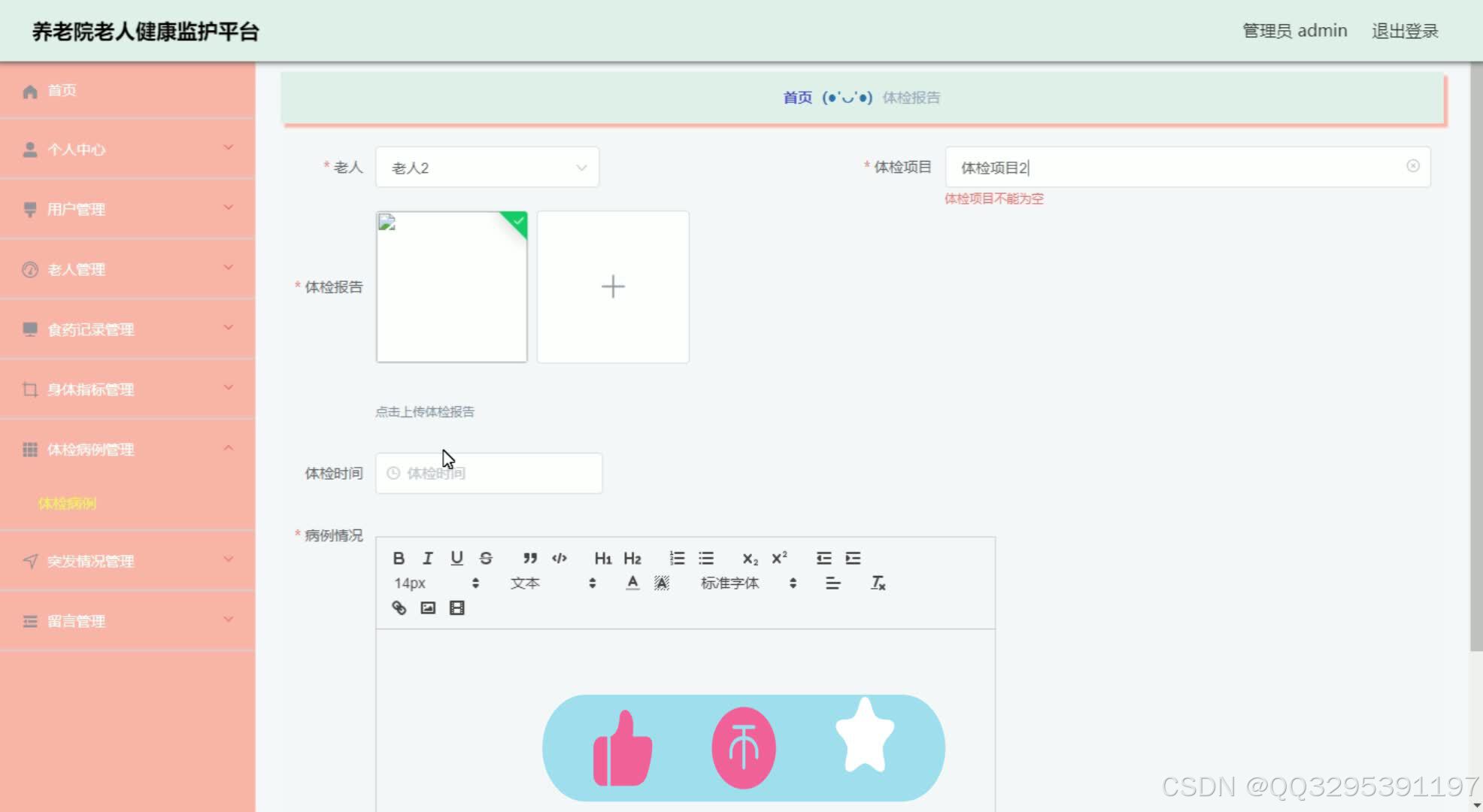Apply superscript formatting
The width and height of the screenshot is (1483, 812).
(x=779, y=558)
